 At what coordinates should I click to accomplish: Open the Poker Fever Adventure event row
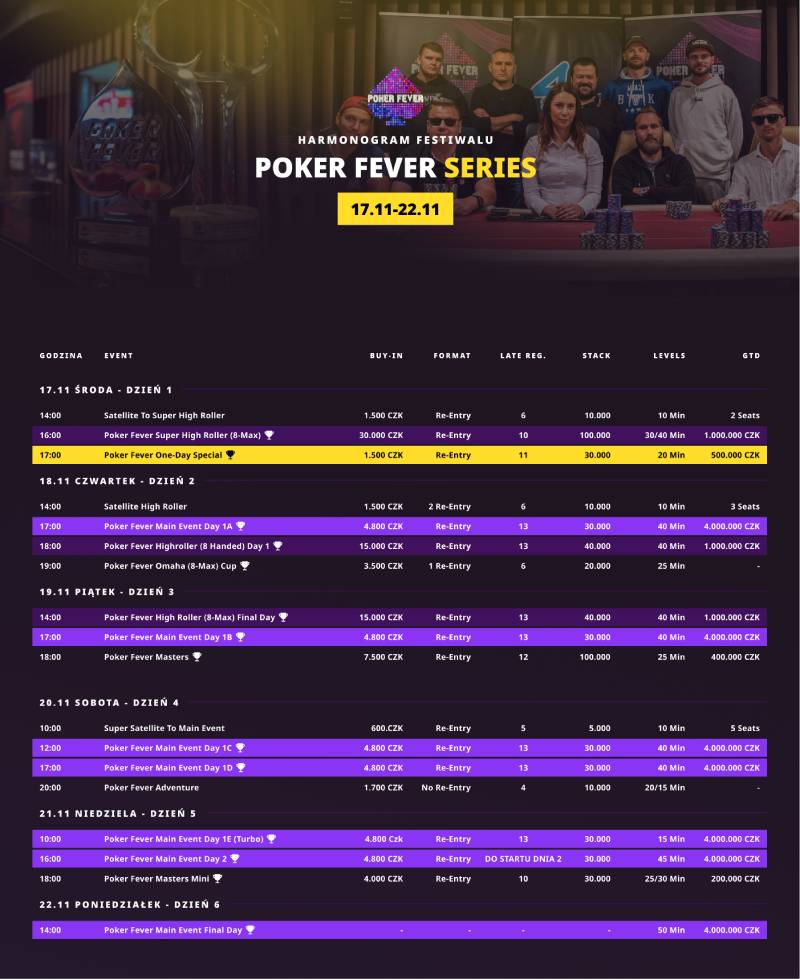click(152, 788)
